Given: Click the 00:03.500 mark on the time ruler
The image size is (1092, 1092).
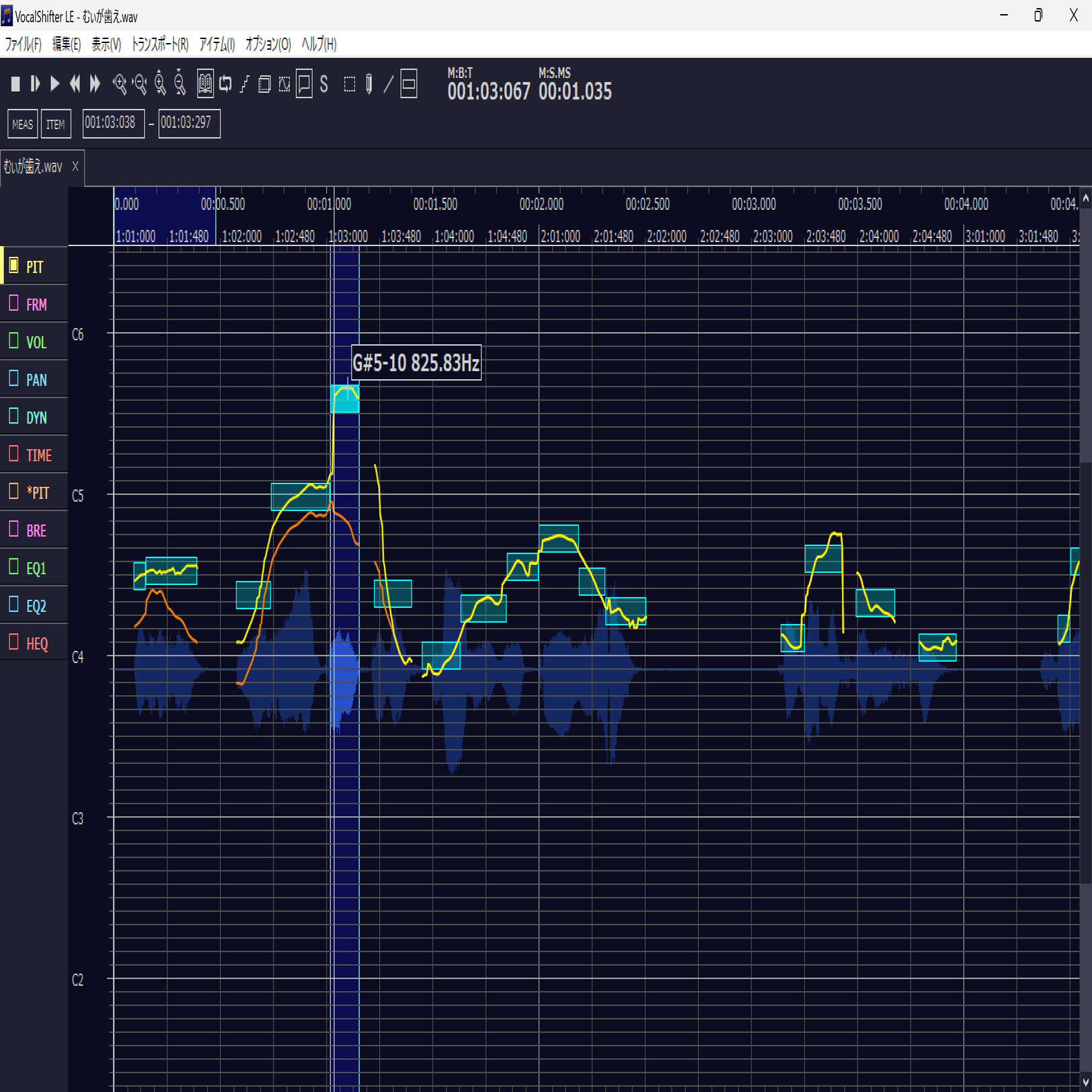Looking at the screenshot, I should (860, 204).
